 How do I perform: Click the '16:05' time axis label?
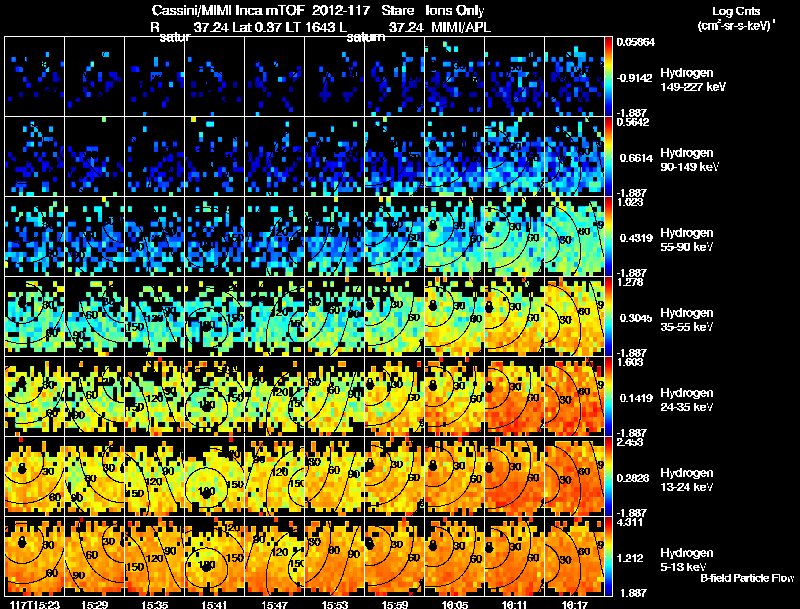coord(455,604)
